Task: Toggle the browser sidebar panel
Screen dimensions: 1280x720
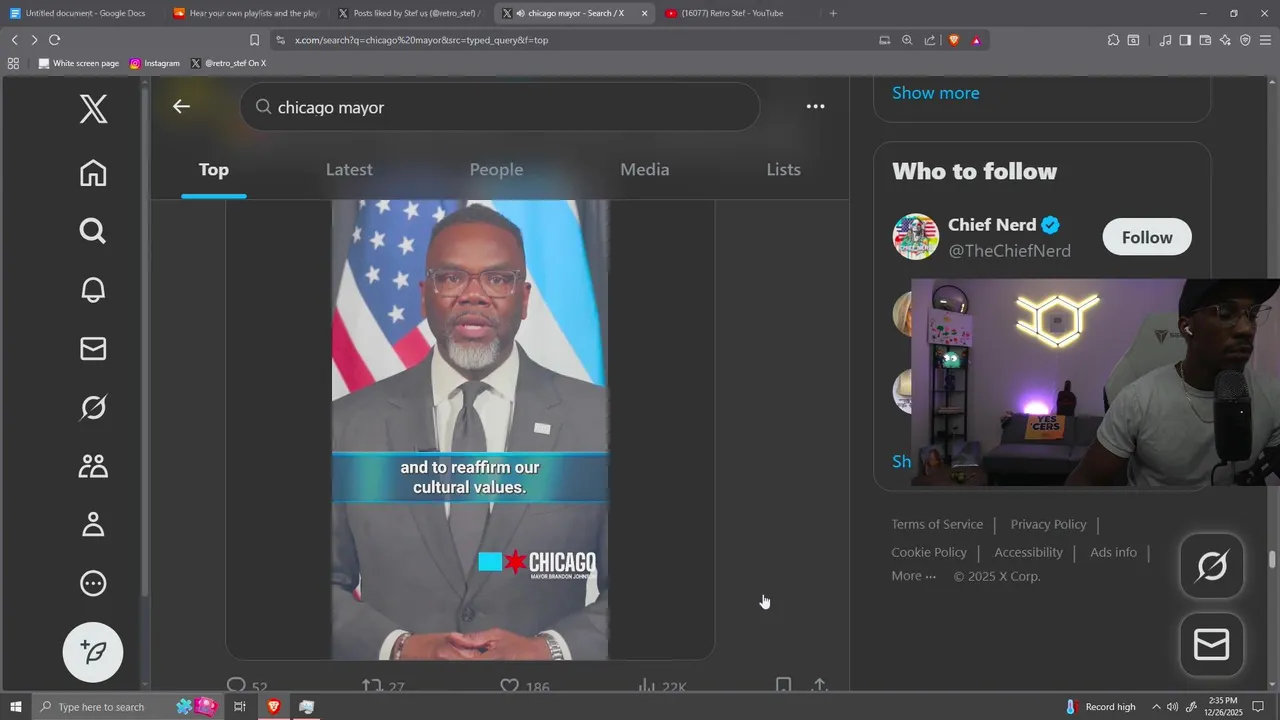Action: pos(1185,40)
